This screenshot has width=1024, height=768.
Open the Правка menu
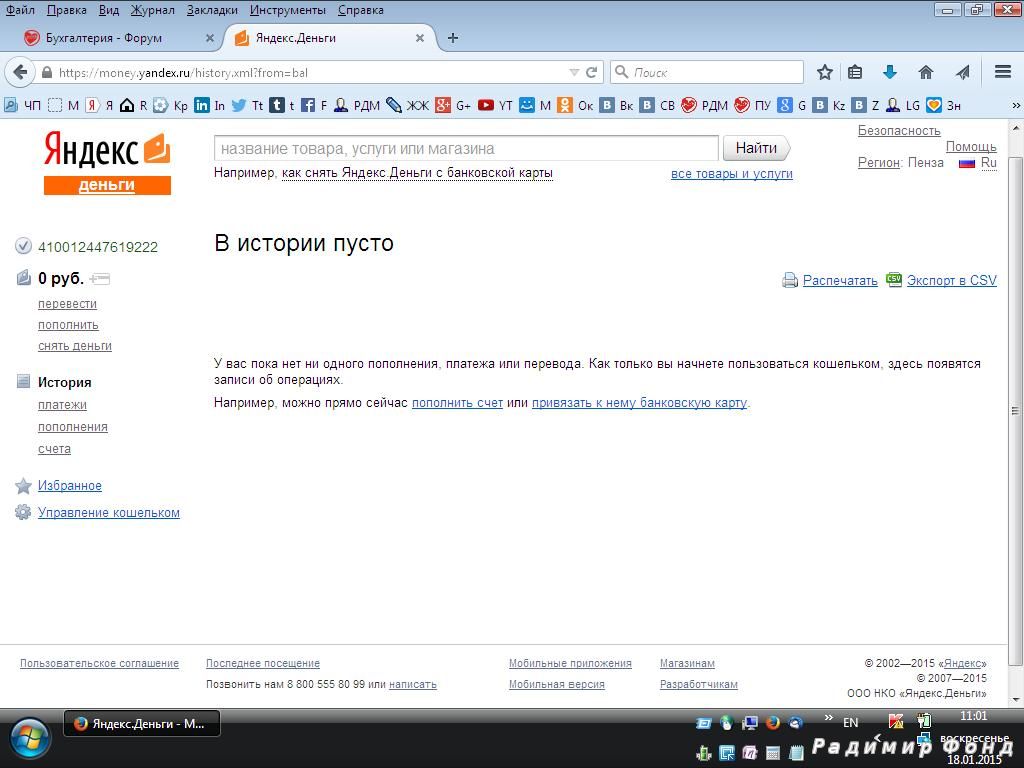tap(67, 10)
